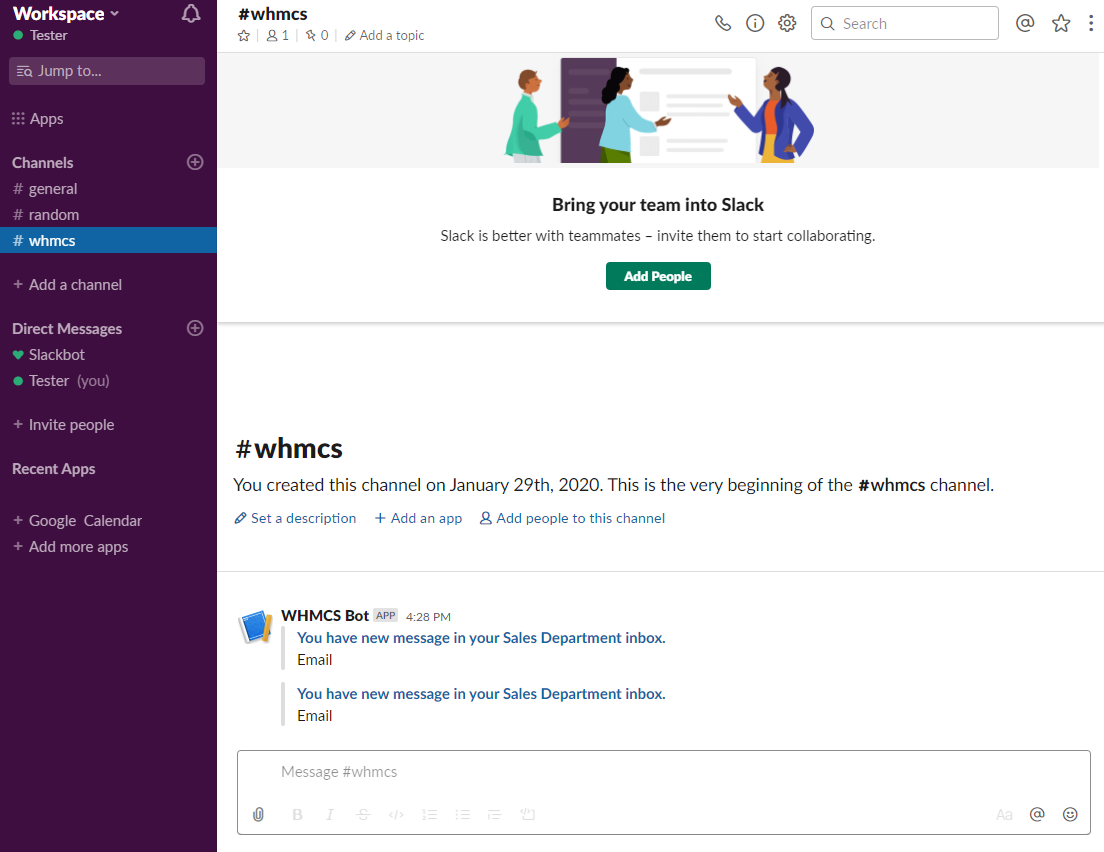
Task: Open the emoji picker
Action: pos(1070,814)
